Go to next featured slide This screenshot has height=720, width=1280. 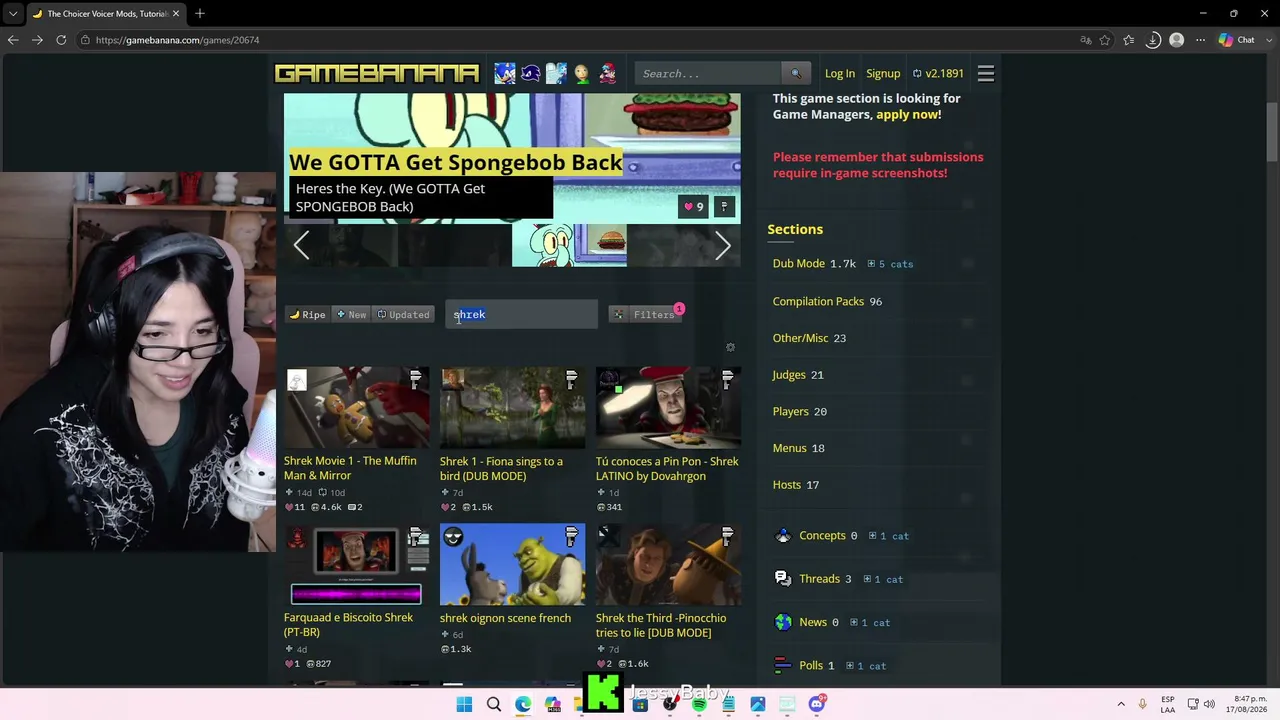pos(723,245)
